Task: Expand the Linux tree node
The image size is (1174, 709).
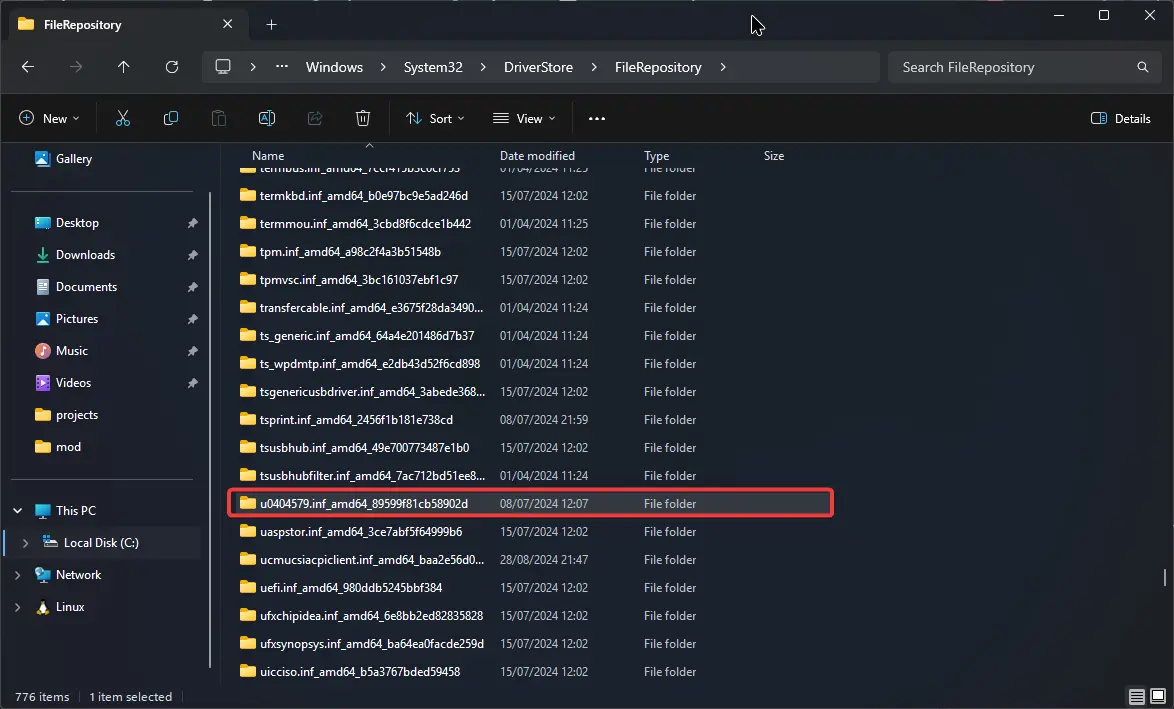Action: [18, 607]
